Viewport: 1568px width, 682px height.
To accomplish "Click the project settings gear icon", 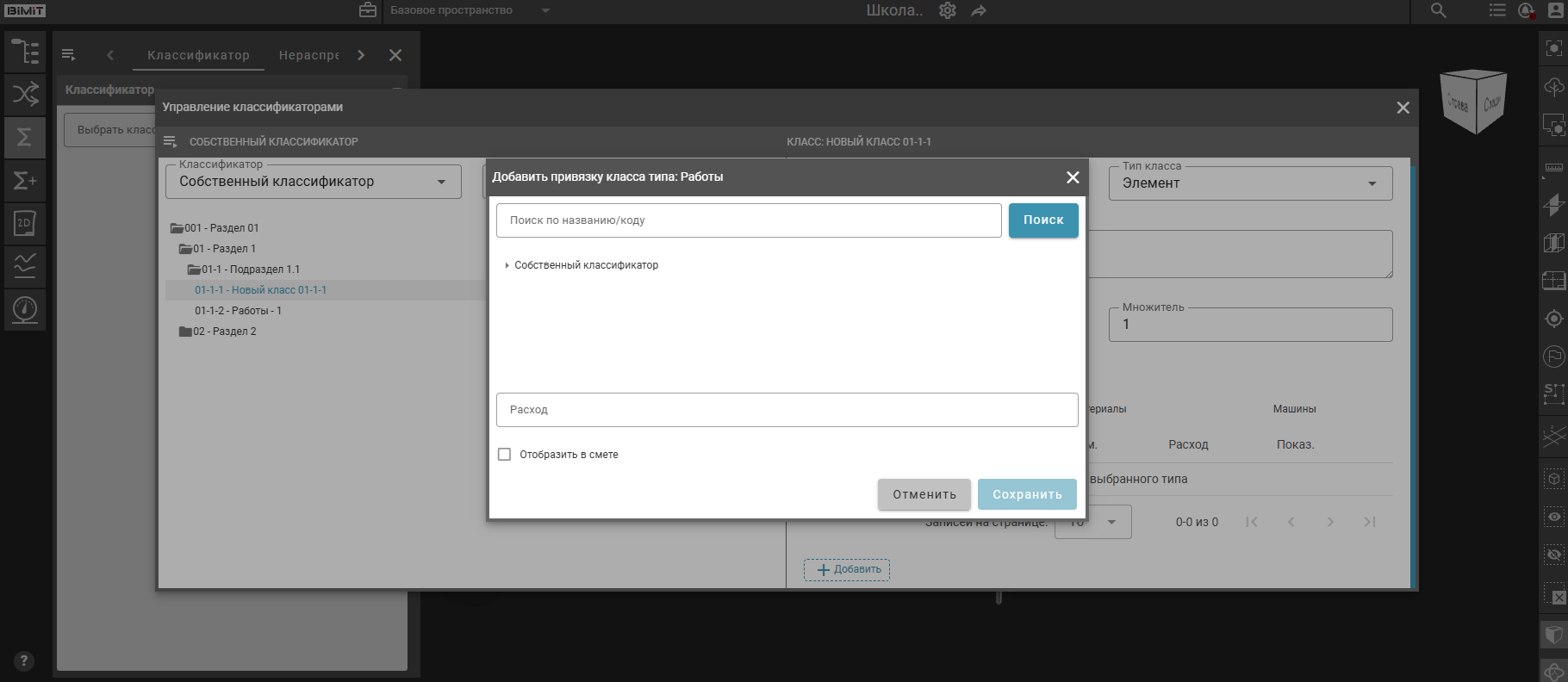I will coord(948,11).
